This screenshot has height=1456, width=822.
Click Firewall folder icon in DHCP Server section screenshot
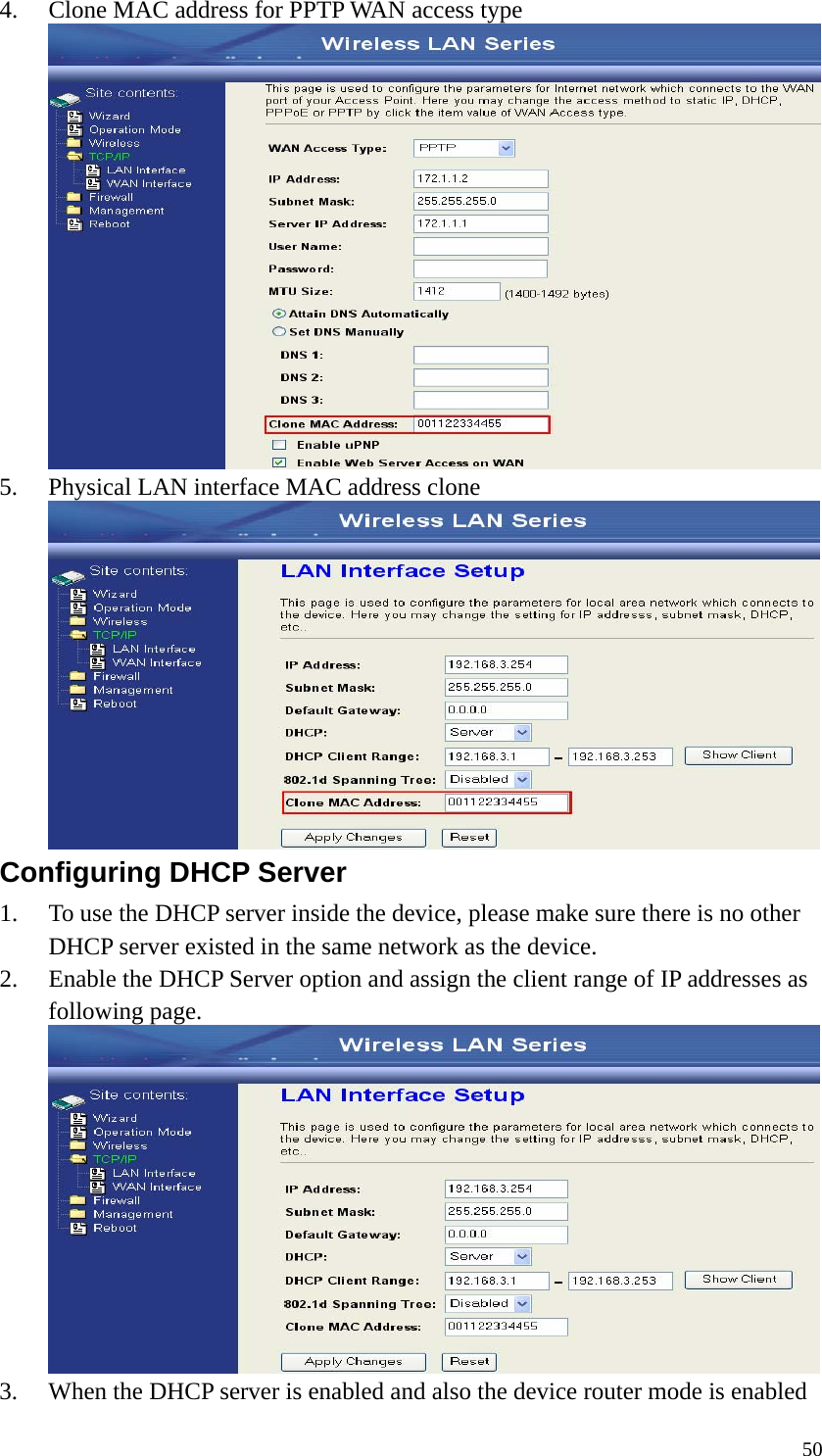tap(78, 1200)
